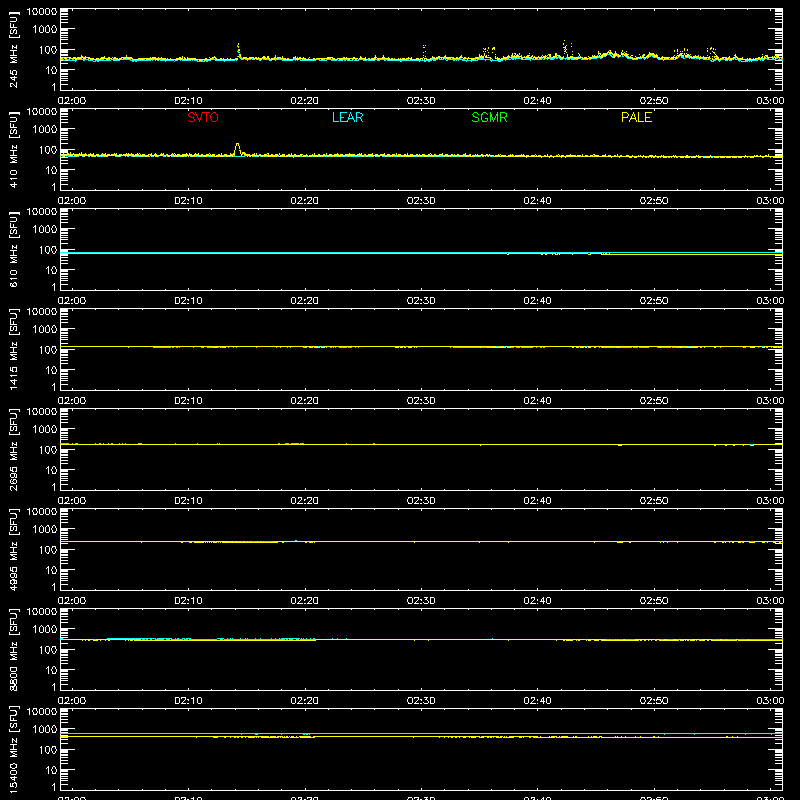Click 02:20 tick label under 410 MHz panel
800x800 pixels.
pos(305,201)
